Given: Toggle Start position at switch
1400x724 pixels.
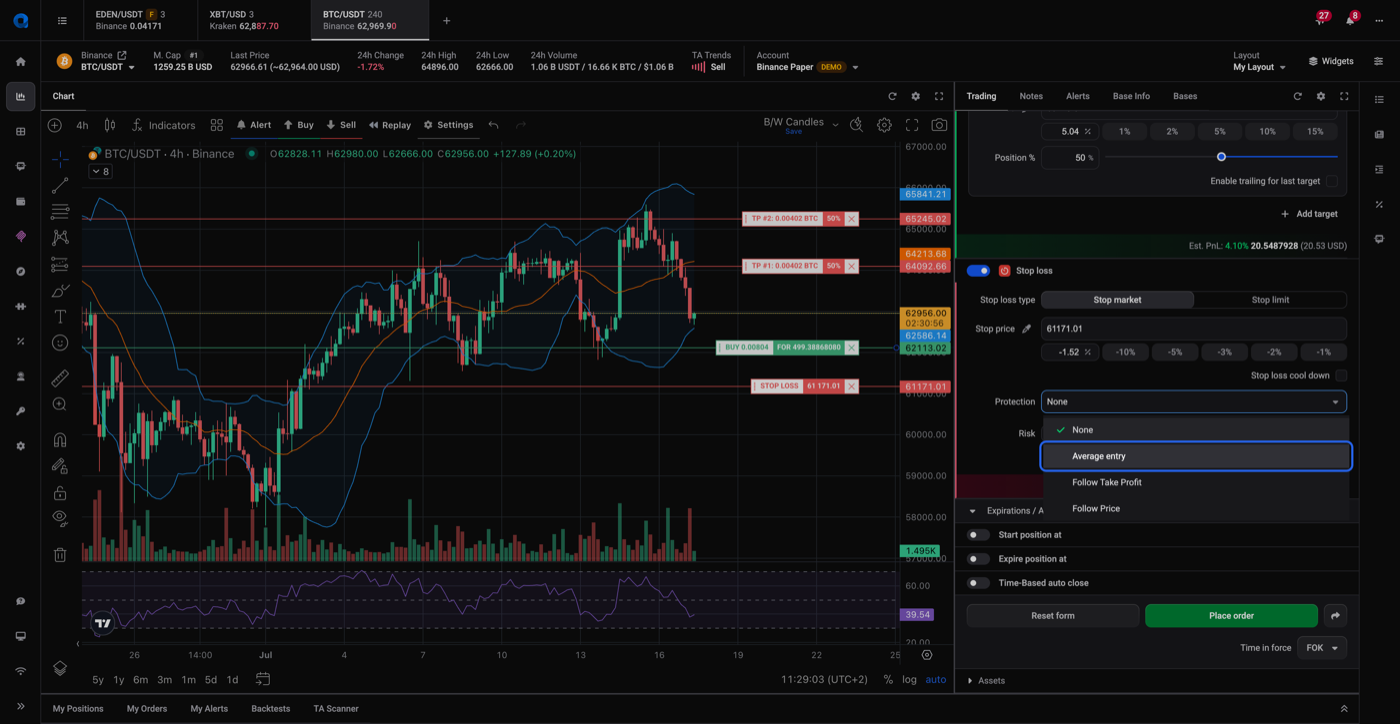Looking at the screenshot, I should pyautogui.click(x=979, y=535).
